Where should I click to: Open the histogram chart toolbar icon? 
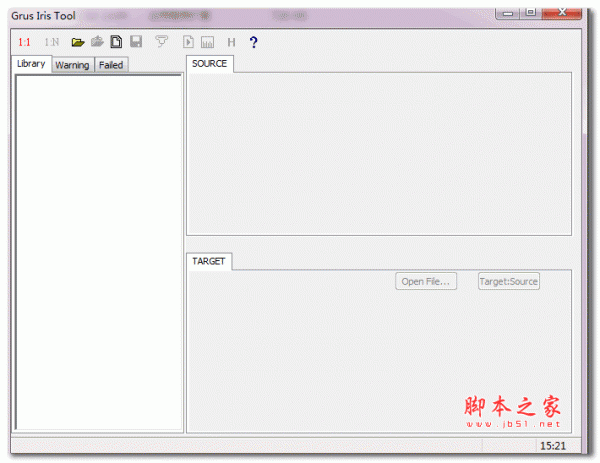coord(207,42)
